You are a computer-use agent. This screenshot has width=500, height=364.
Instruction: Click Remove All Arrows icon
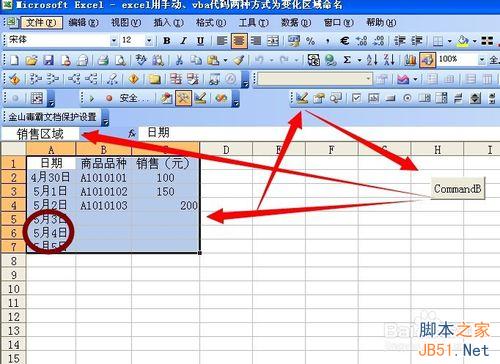tap(112, 79)
